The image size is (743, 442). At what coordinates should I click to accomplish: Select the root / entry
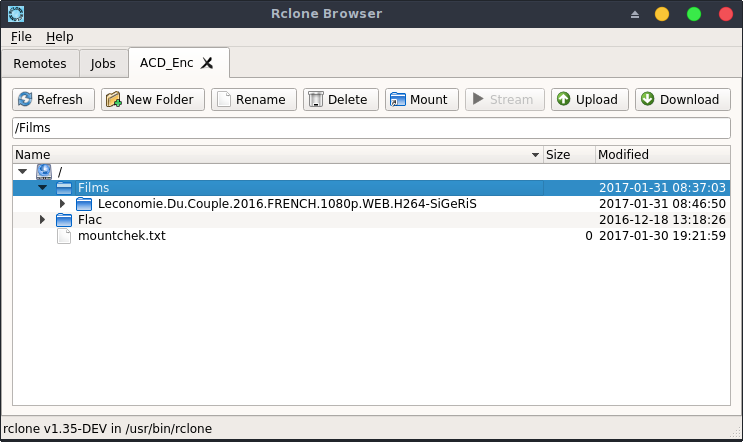372,171
